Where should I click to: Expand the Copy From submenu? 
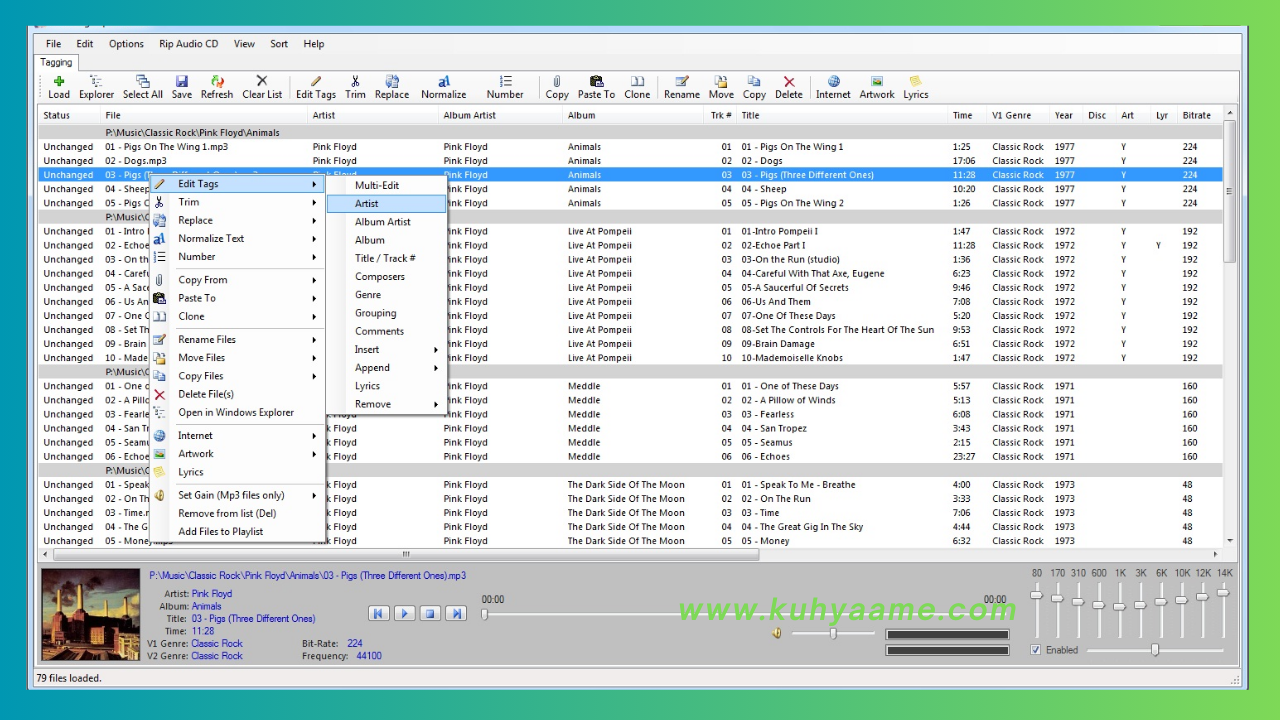point(238,280)
